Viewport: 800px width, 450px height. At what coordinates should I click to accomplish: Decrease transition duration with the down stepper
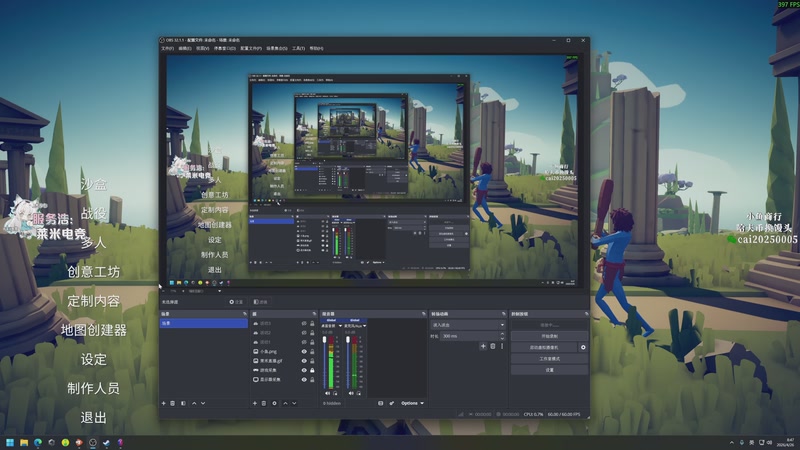502,338
